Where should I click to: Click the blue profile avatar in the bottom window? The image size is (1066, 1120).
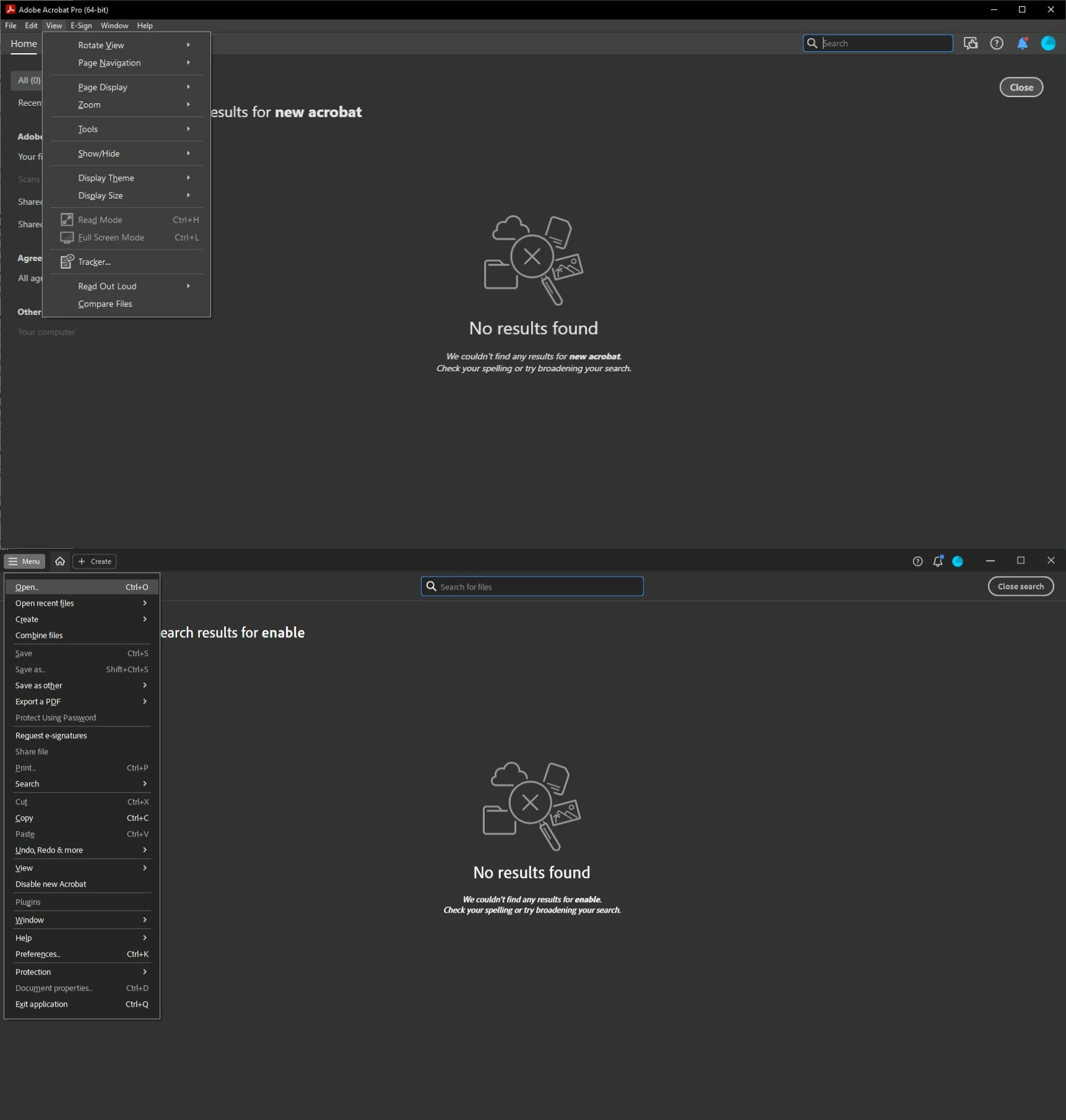coord(958,561)
